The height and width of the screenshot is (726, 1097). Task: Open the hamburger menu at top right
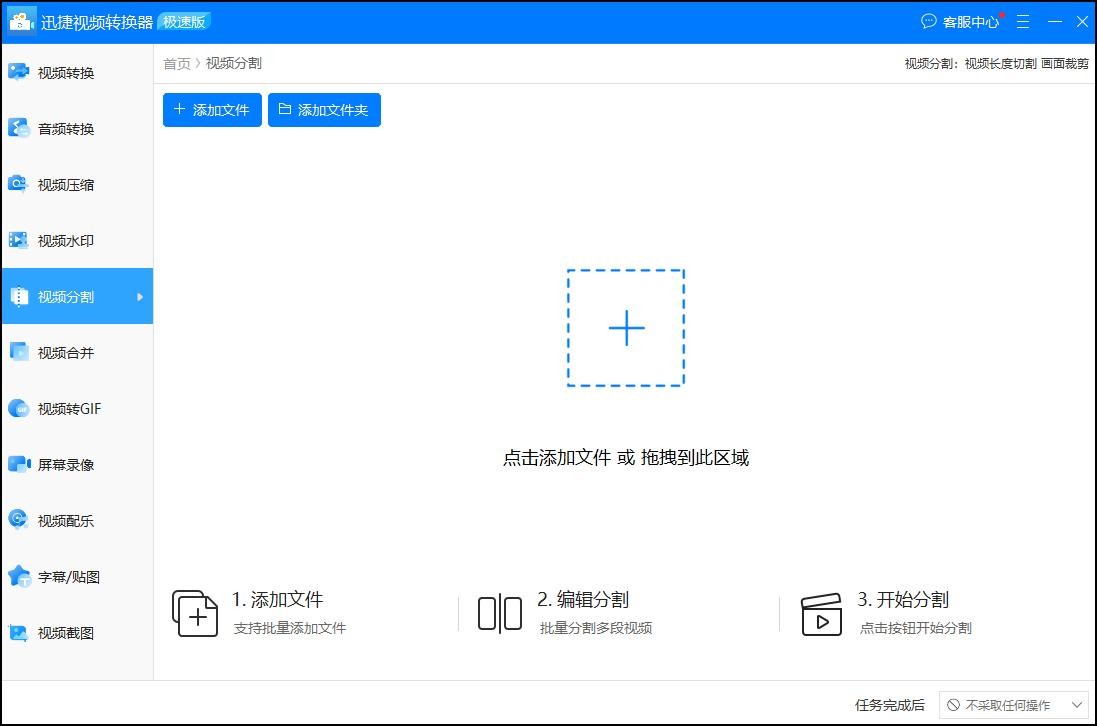pyautogui.click(x=1022, y=21)
